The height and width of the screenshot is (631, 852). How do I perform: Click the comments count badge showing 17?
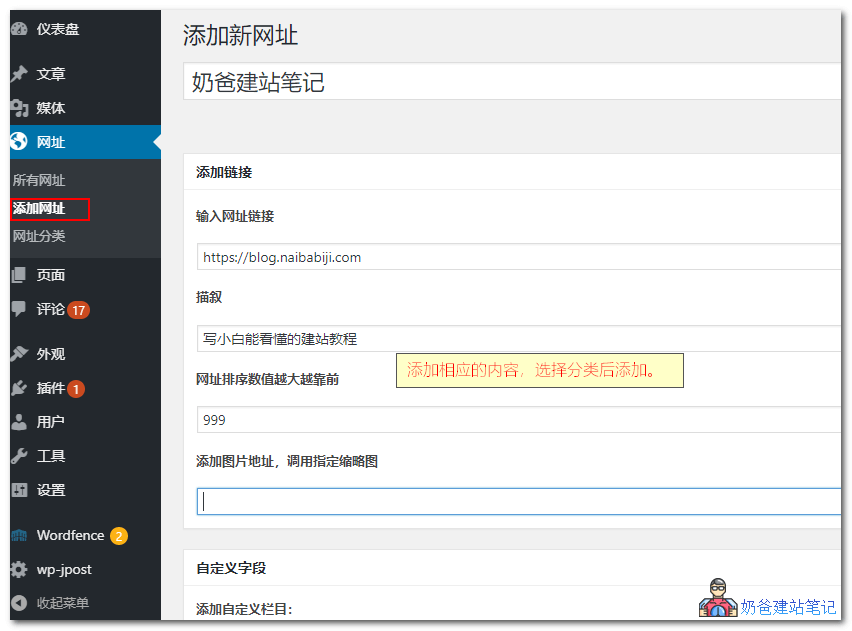[x=77, y=310]
